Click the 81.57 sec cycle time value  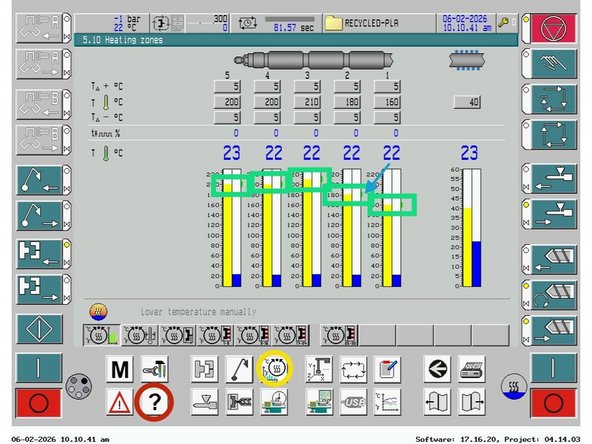[x=294, y=28]
